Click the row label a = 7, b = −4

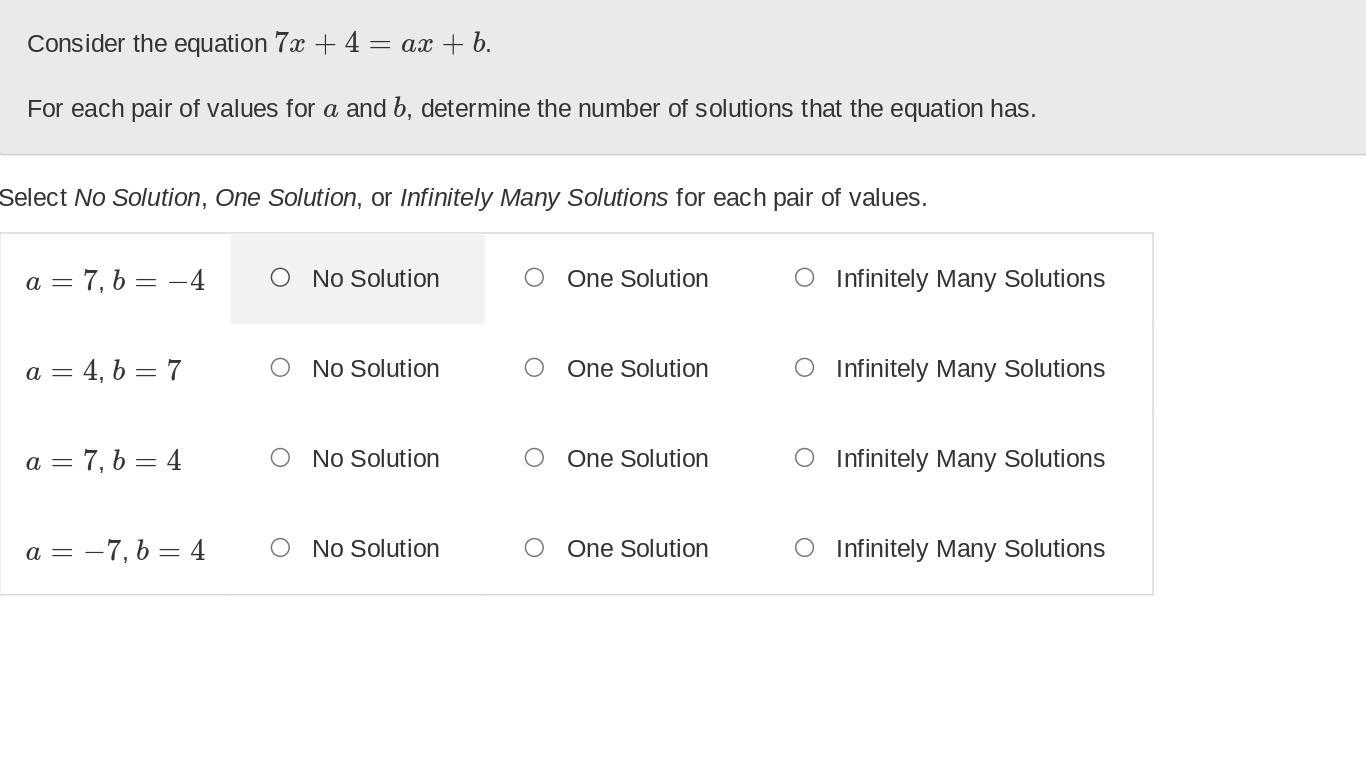(x=115, y=281)
